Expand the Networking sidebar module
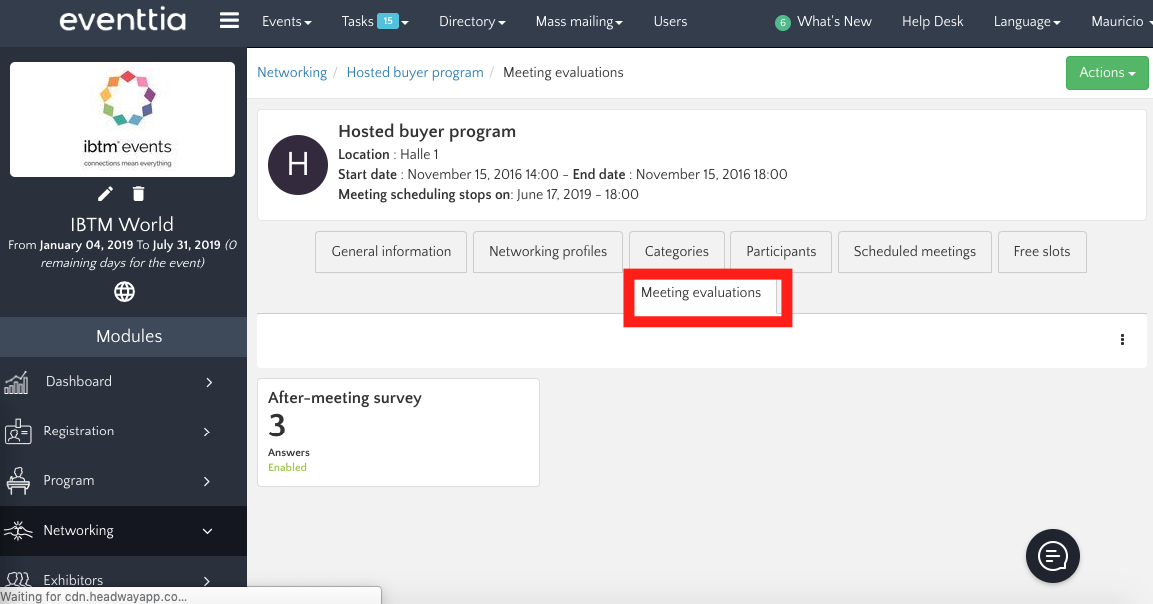 pyautogui.click(x=123, y=531)
